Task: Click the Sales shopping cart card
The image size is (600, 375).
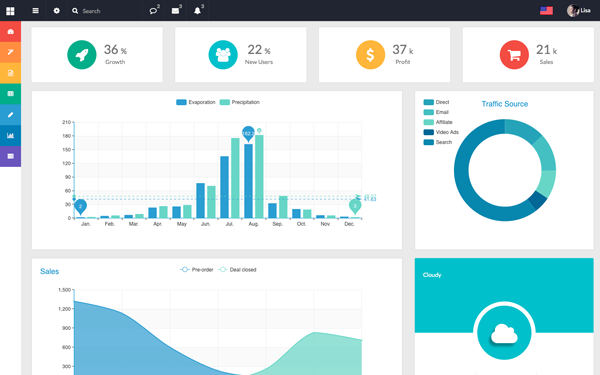Action: 528,54
